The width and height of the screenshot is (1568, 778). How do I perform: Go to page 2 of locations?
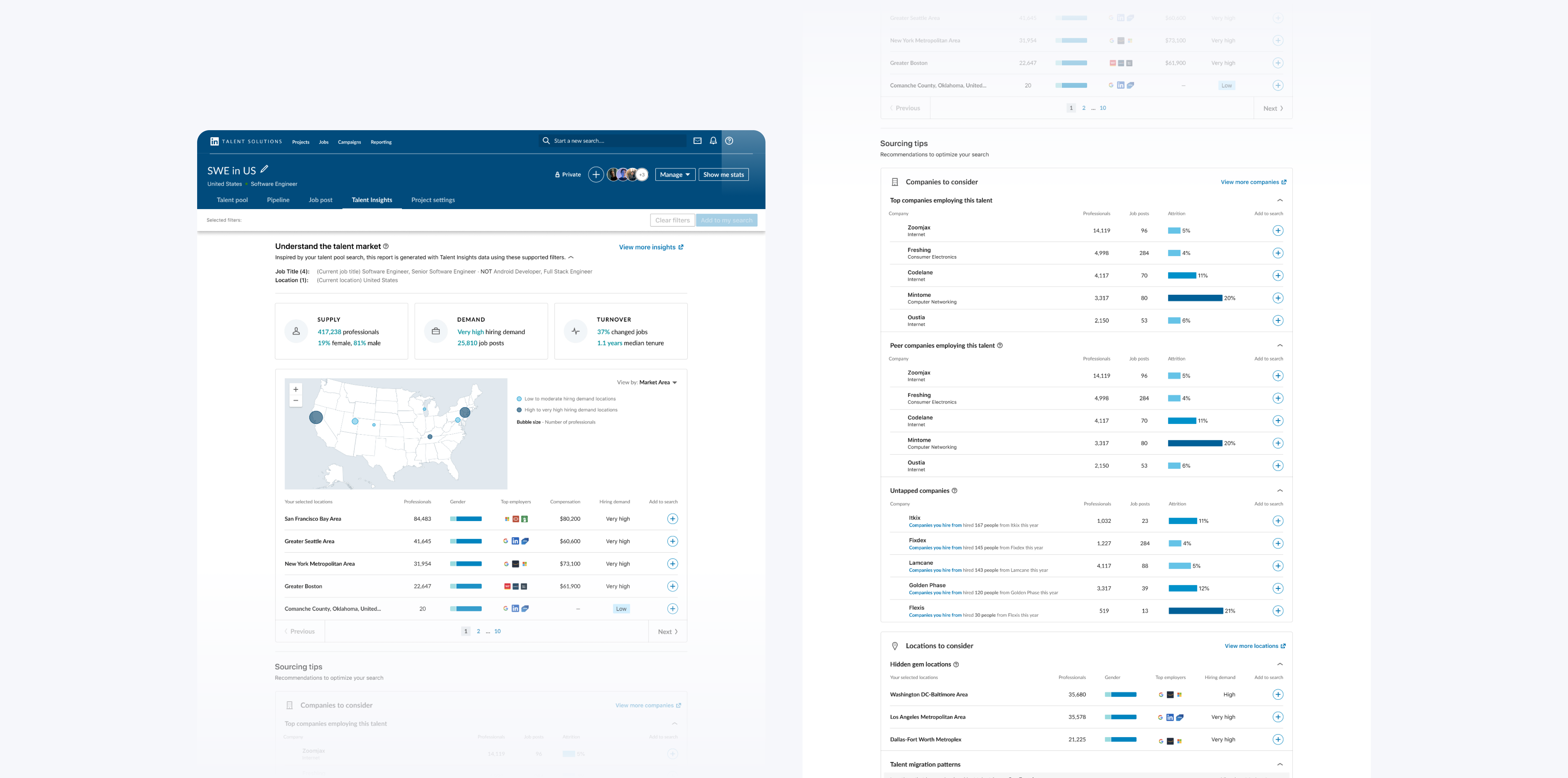click(x=478, y=631)
